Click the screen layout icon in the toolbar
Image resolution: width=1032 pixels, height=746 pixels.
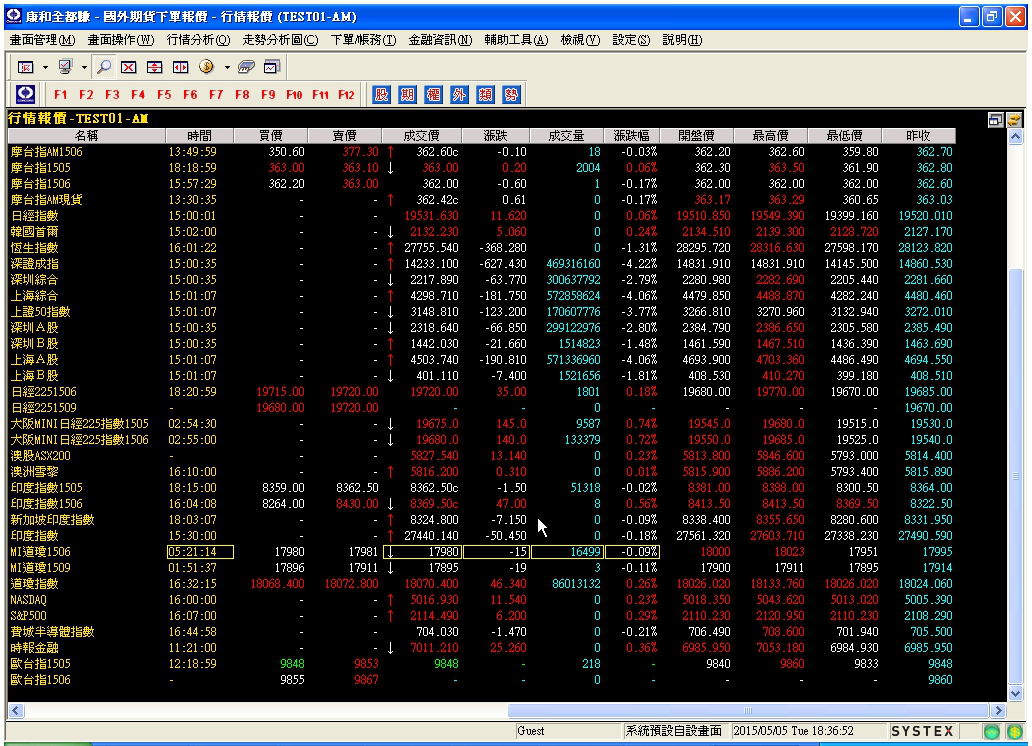coord(26,67)
